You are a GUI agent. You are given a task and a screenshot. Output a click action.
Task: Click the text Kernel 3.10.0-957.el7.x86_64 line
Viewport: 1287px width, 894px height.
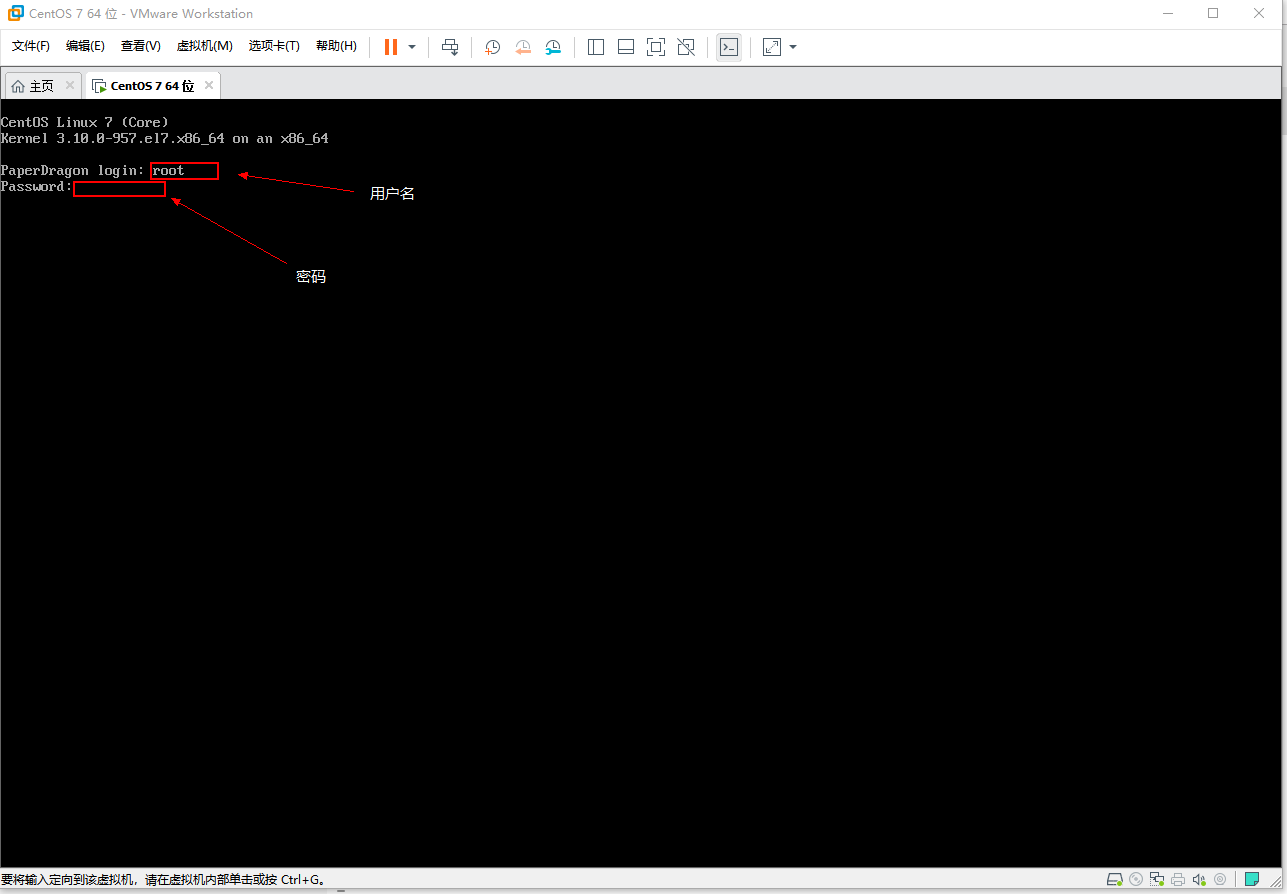164,138
